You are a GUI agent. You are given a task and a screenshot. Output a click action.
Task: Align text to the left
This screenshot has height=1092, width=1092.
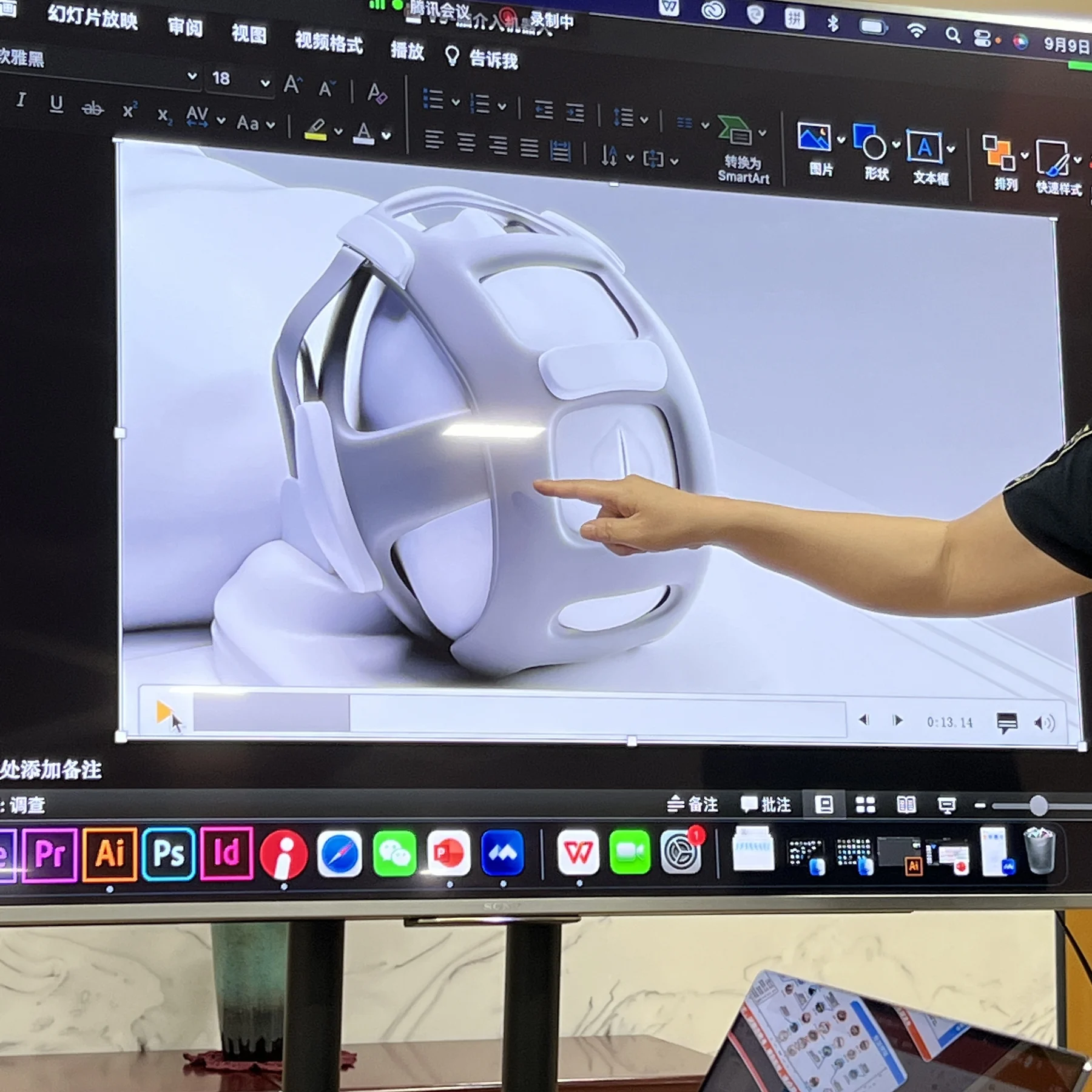pos(434,140)
